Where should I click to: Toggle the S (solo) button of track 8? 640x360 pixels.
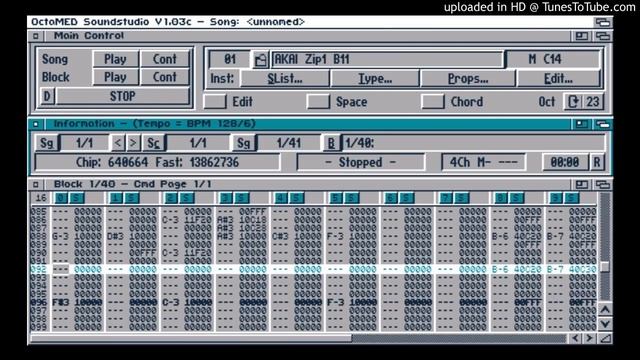(x=516, y=198)
